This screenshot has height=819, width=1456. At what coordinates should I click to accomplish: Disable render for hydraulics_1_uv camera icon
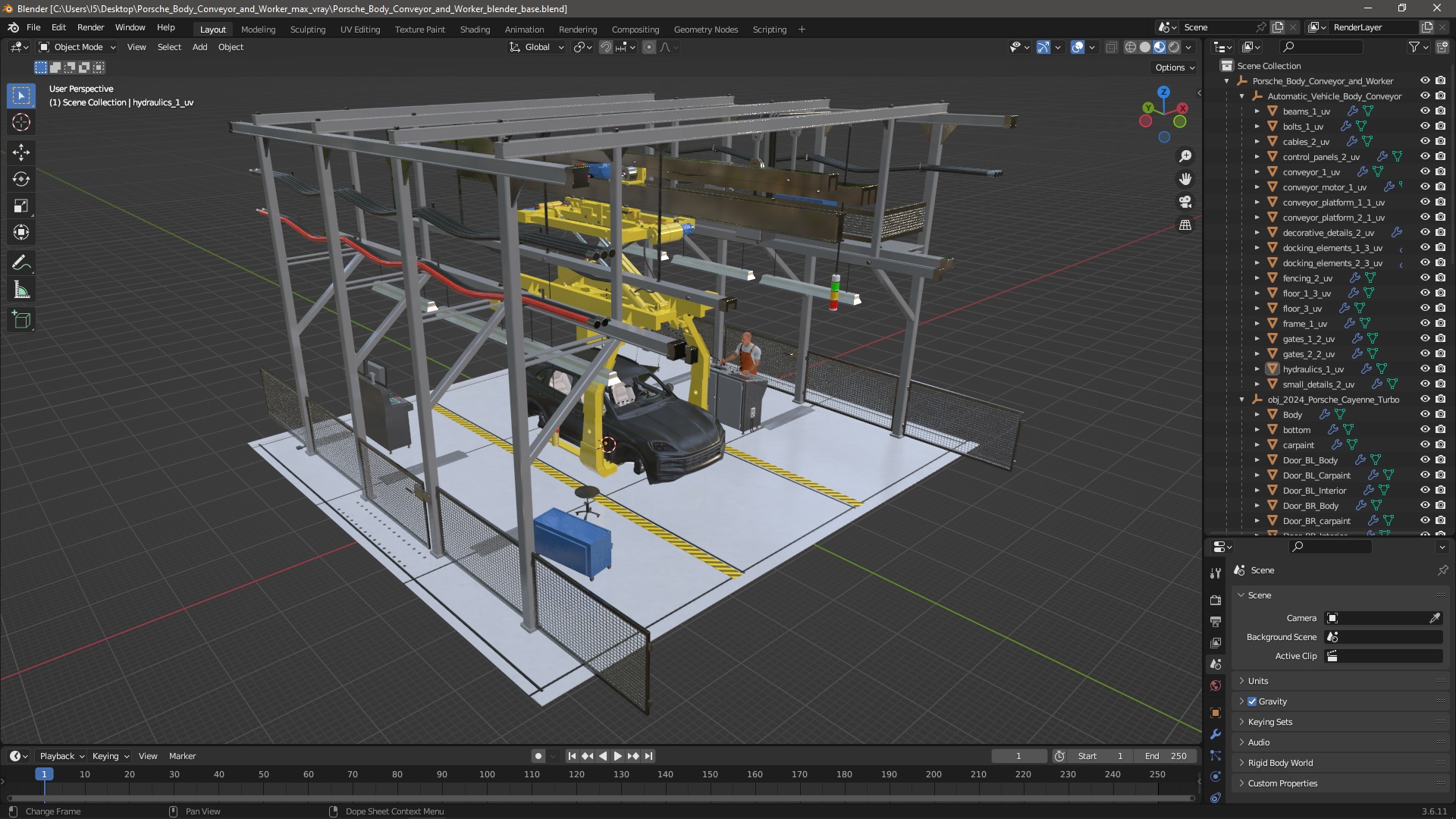pyautogui.click(x=1440, y=369)
